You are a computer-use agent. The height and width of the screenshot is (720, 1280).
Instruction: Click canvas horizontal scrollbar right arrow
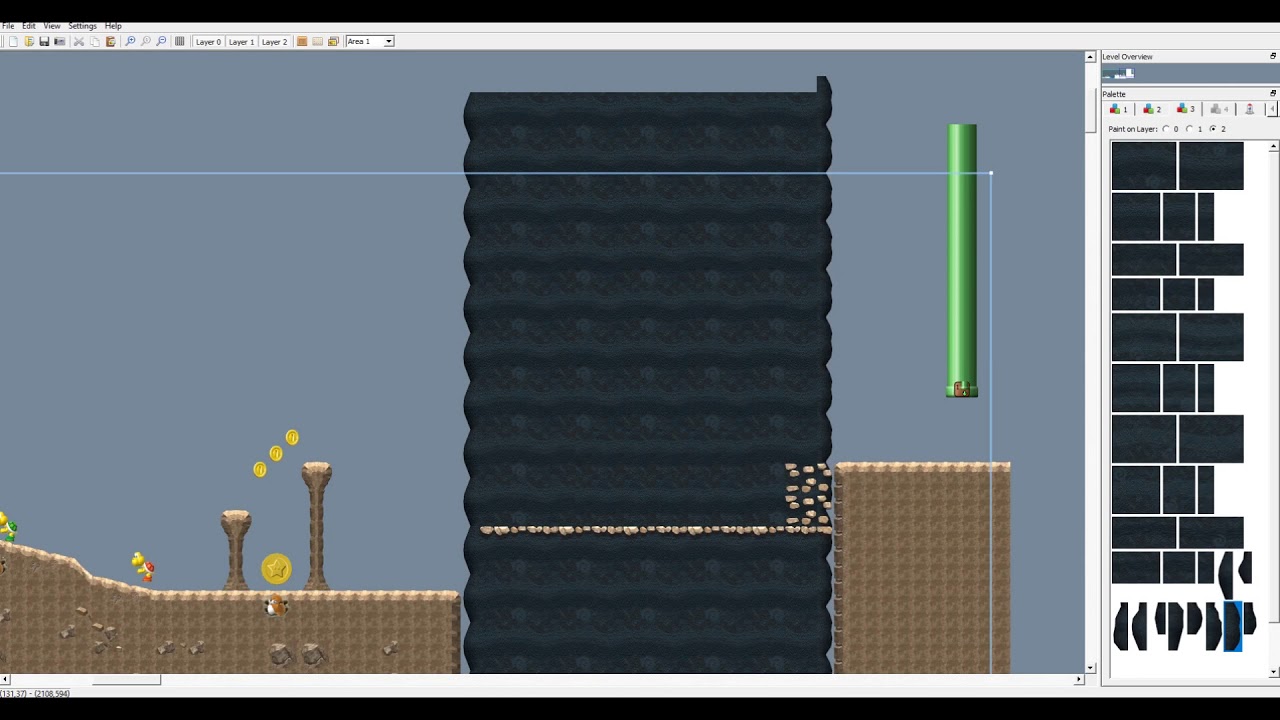coord(1079,679)
